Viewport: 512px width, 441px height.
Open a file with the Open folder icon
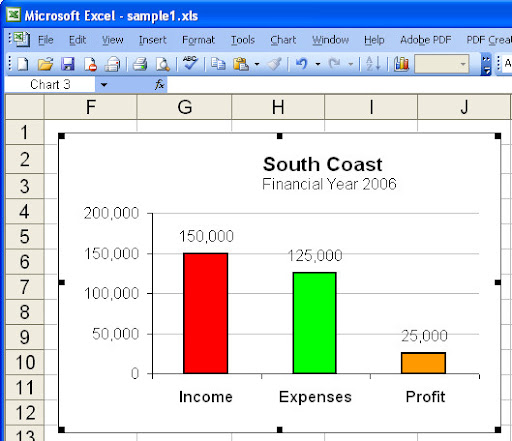click(45, 64)
